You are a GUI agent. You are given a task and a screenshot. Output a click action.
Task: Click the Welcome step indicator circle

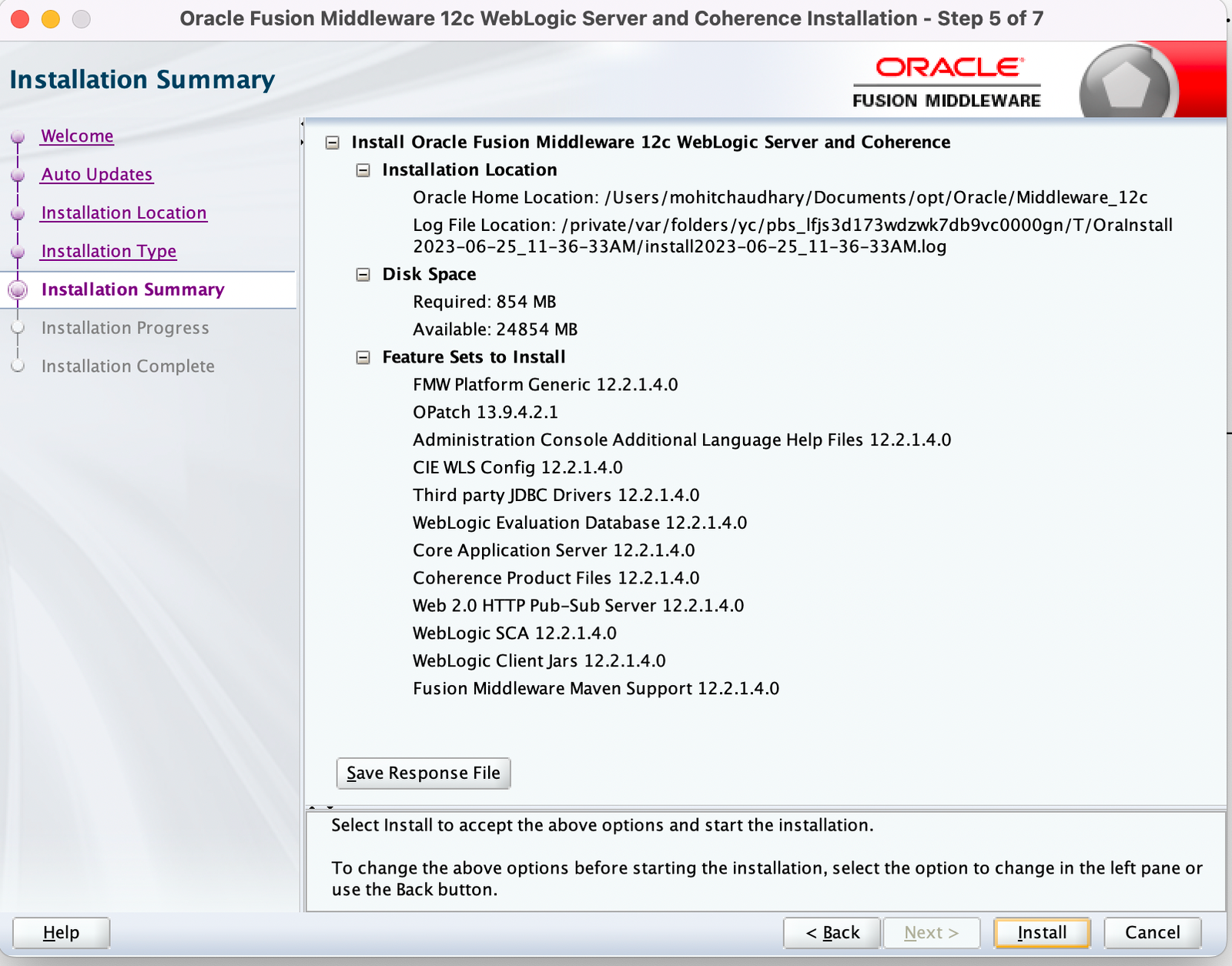[17, 135]
